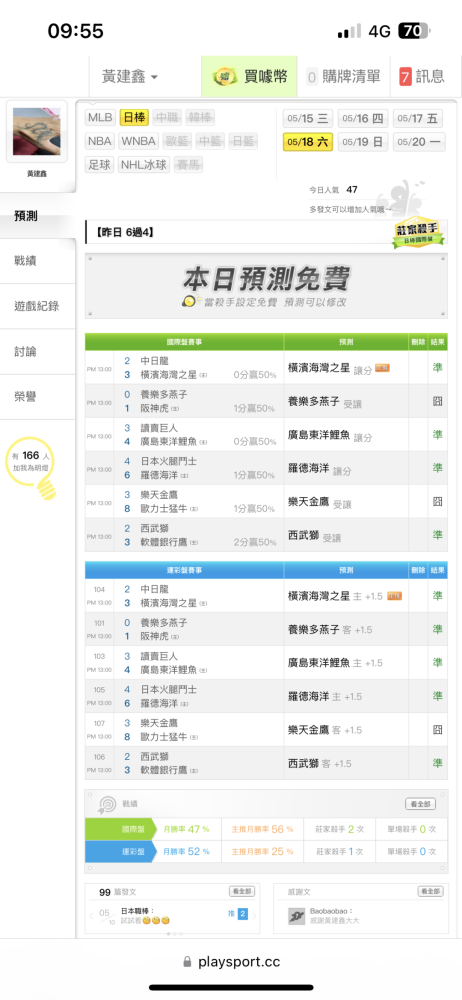
Task: Click 主推月勝率 25 % stat
Action: tap(262, 851)
